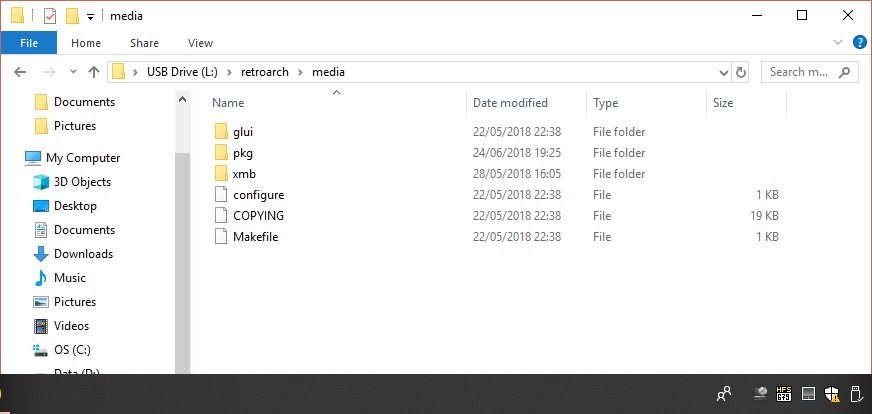
Task: Open the recent locations dropdown arrow
Action: [x=73, y=72]
